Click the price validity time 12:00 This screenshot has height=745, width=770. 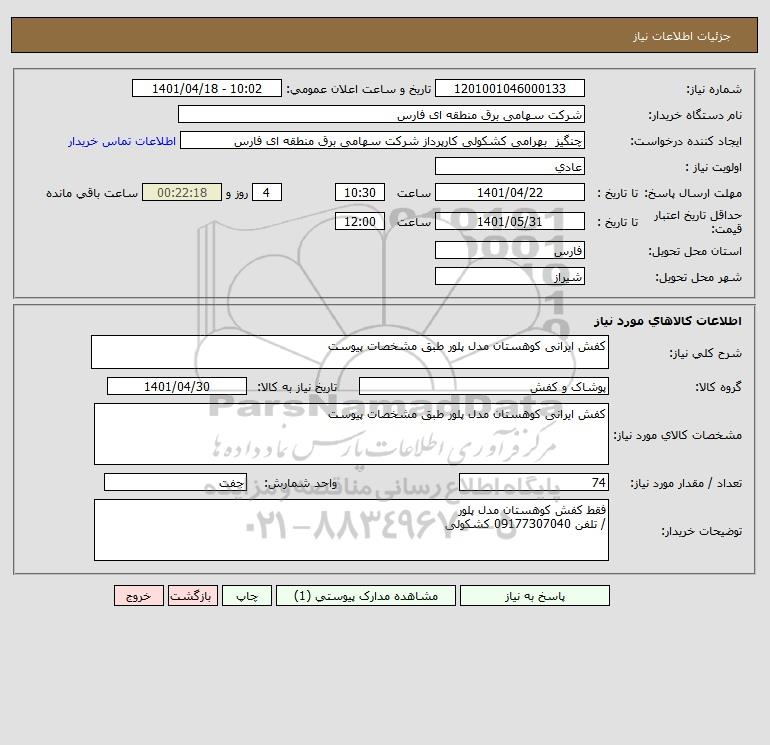pyautogui.click(x=359, y=221)
